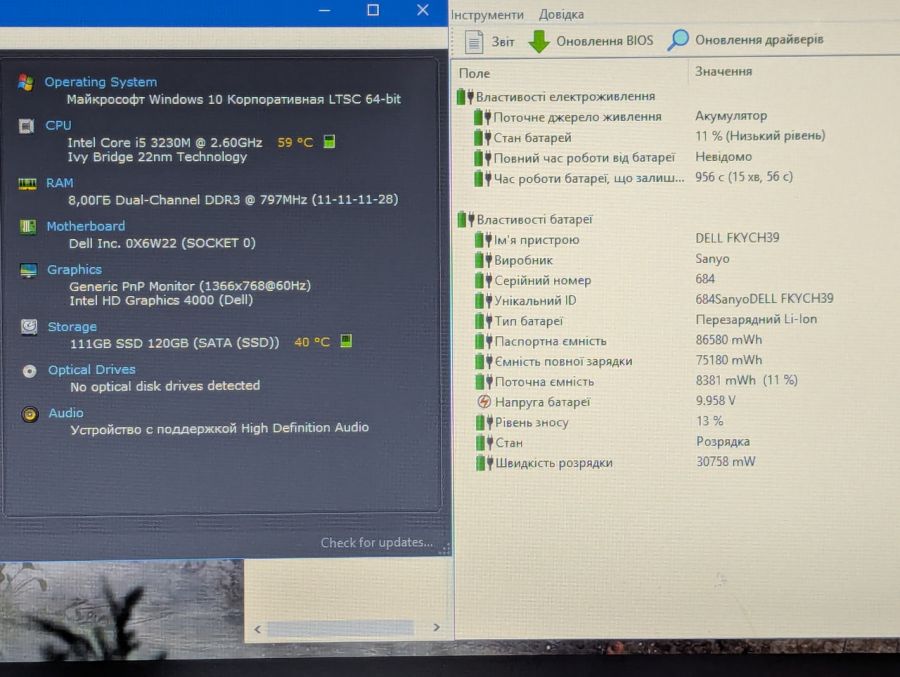
Task: Click the green arrow BIOS update icon
Action: (x=538, y=41)
